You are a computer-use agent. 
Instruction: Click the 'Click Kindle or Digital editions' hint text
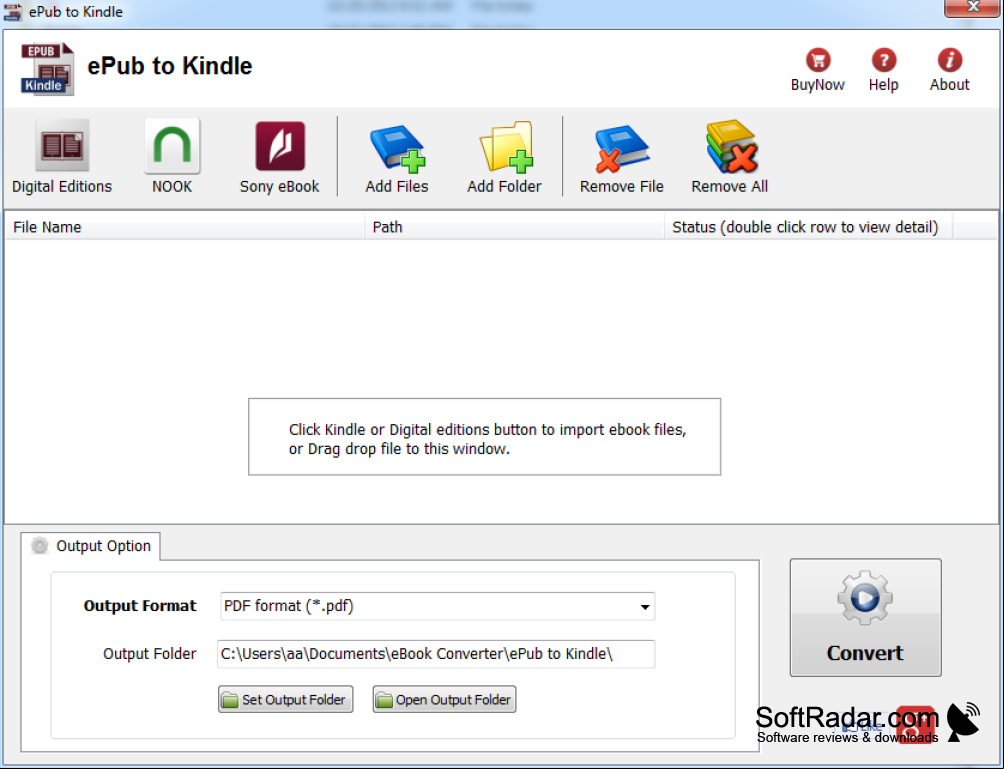click(x=487, y=439)
